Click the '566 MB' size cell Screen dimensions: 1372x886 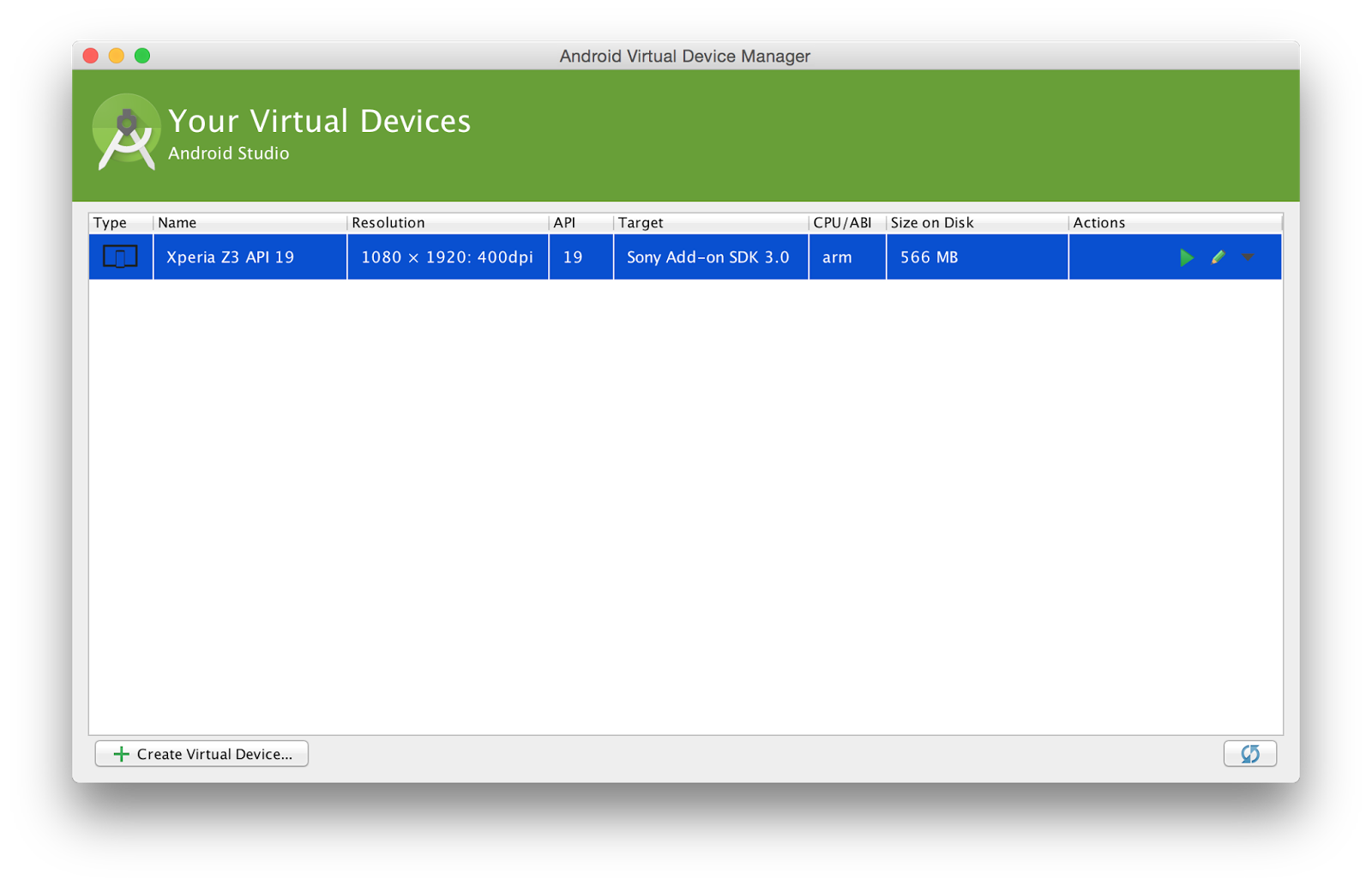tap(978, 257)
